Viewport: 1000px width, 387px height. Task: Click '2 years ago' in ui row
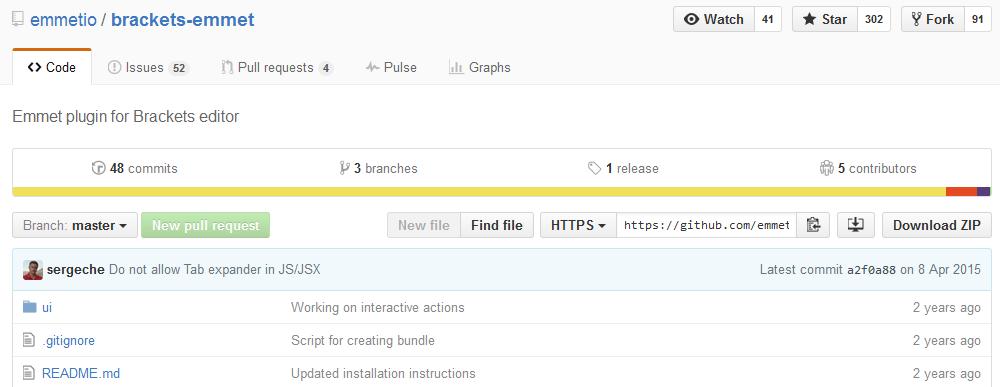click(x=946, y=307)
